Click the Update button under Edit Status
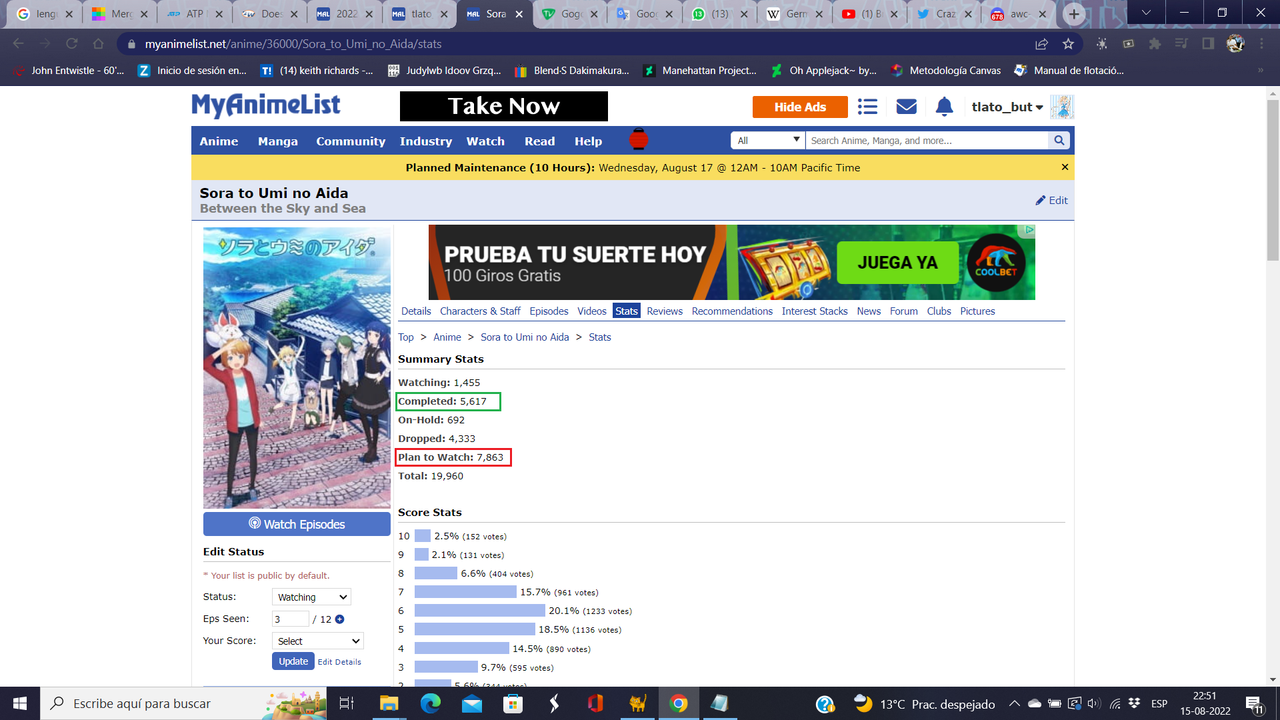1280x720 pixels. 292,661
